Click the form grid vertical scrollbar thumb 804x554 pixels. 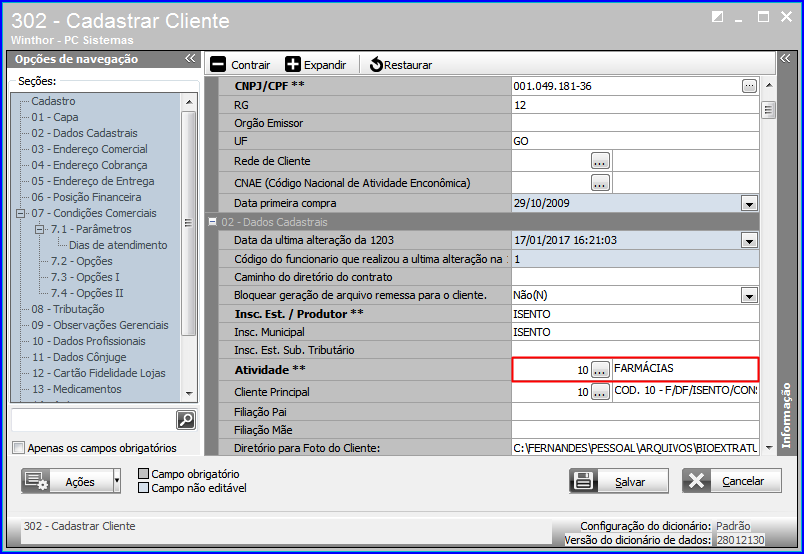[768, 110]
